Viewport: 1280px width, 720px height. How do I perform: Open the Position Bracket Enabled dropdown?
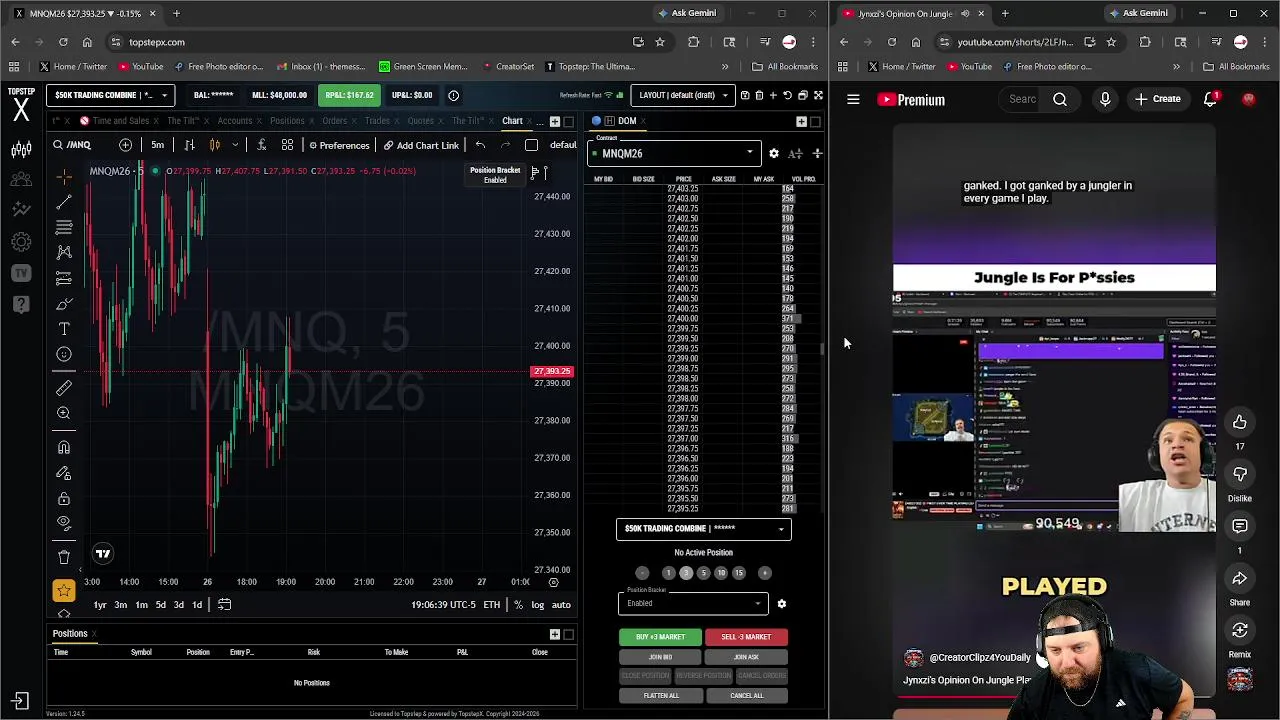[x=692, y=602]
